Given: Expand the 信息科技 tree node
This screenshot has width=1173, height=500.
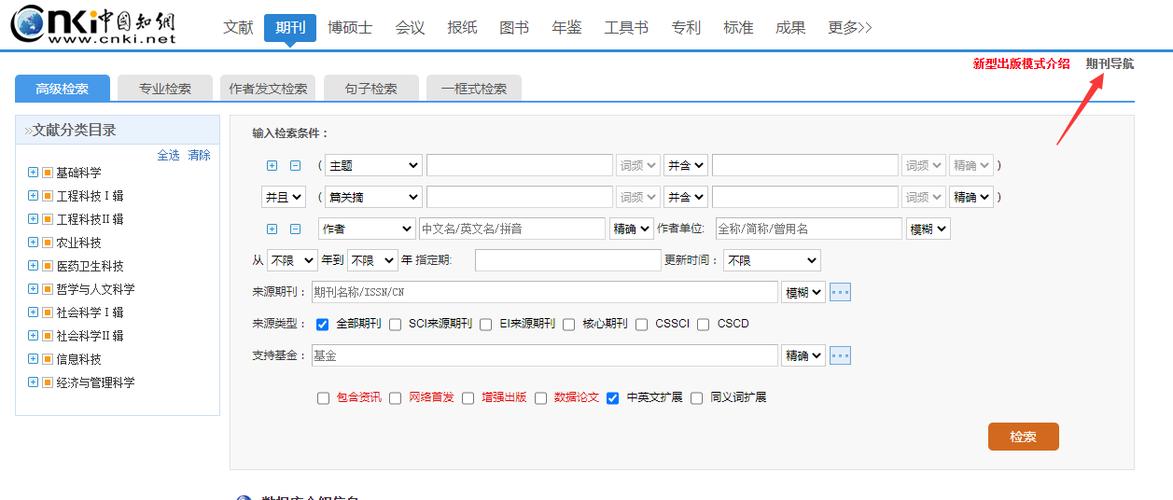Looking at the screenshot, I should point(32,359).
